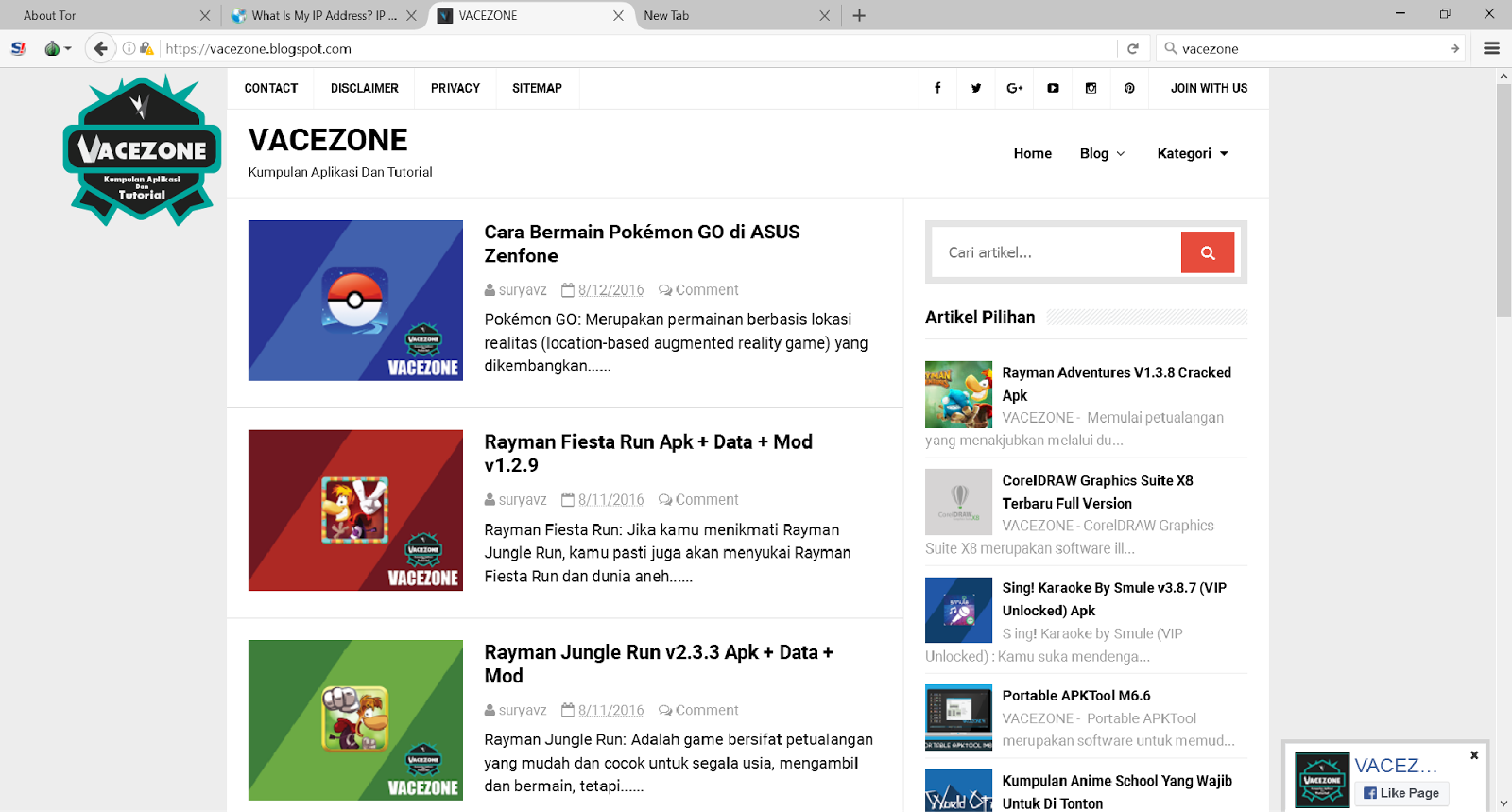The image size is (1512, 812).
Task: Click the Facebook Like Page button
Action: pyautogui.click(x=1401, y=793)
